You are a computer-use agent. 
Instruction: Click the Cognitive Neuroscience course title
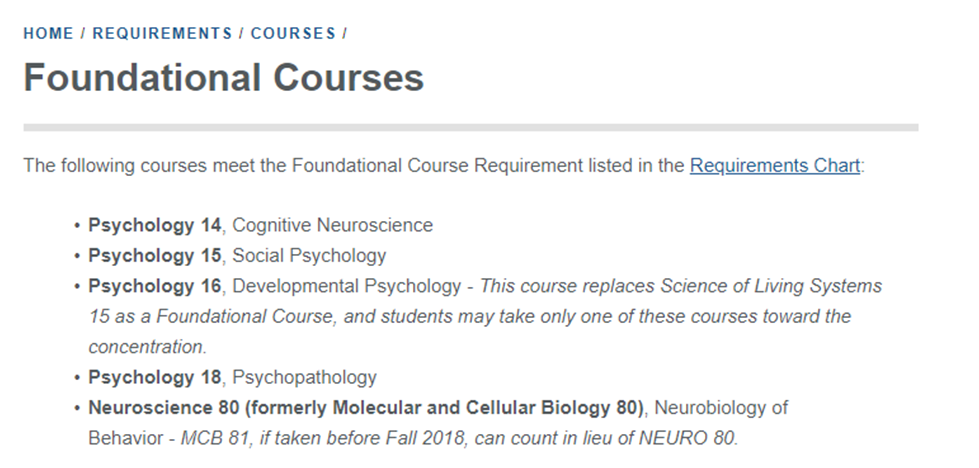[x=332, y=225]
